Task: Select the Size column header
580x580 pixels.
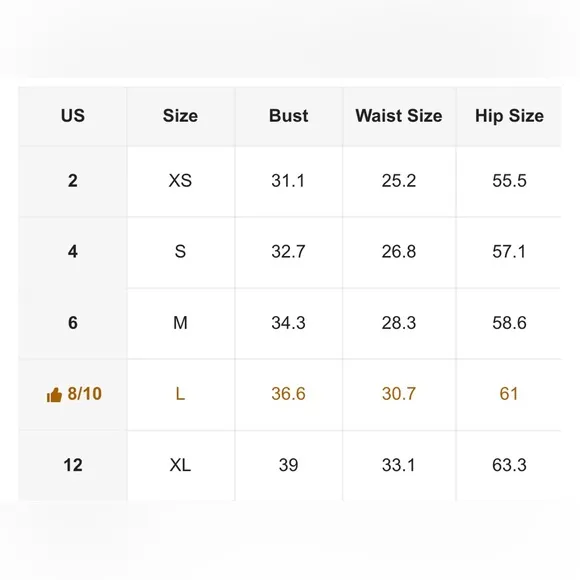Action: tap(180, 116)
